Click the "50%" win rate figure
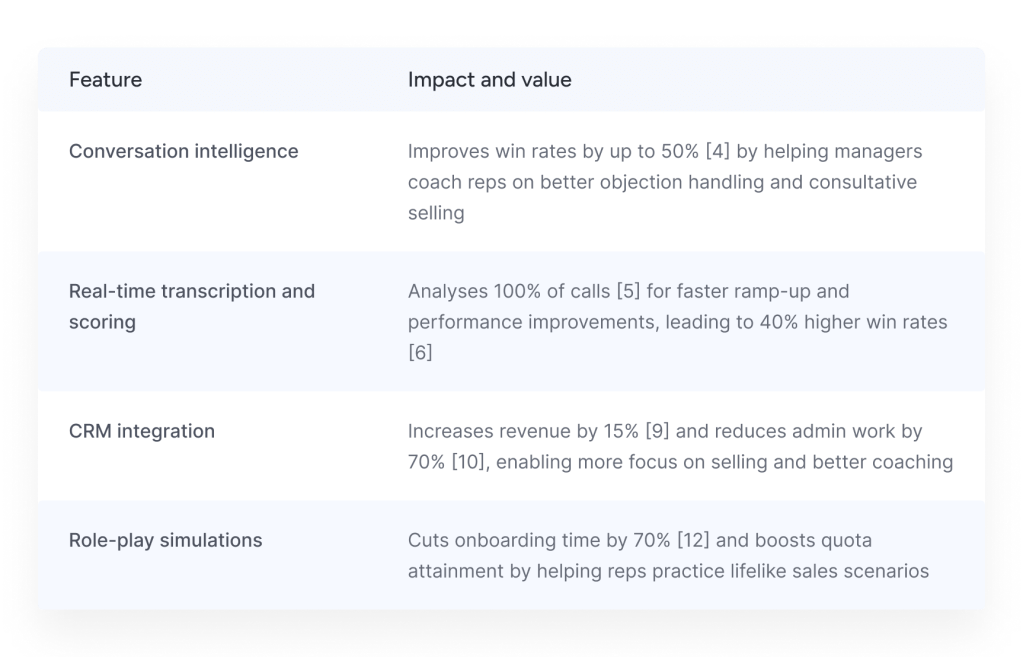 [x=676, y=151]
